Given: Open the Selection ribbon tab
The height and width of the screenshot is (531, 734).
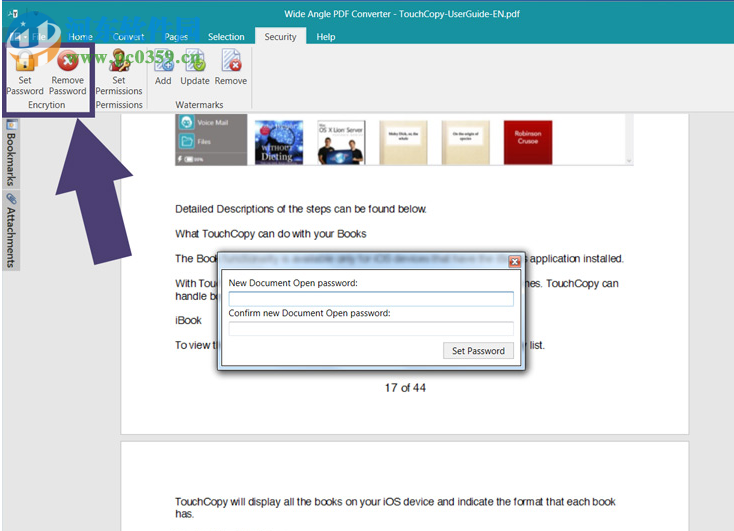Looking at the screenshot, I should (226, 37).
